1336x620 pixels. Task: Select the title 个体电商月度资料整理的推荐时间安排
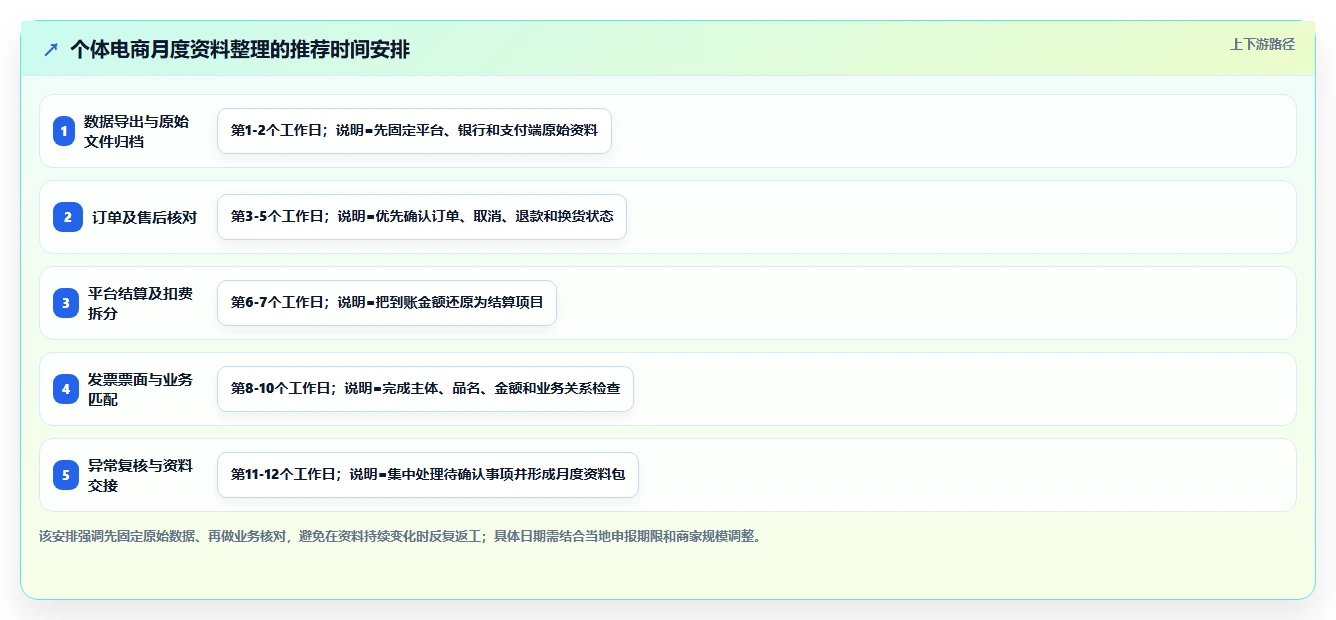click(x=240, y=50)
